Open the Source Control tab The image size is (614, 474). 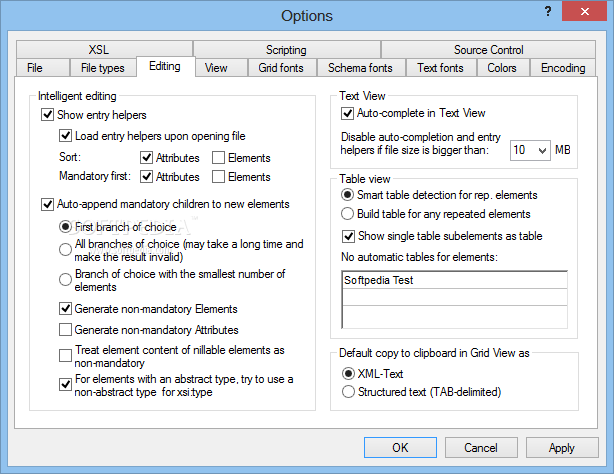coord(488,50)
